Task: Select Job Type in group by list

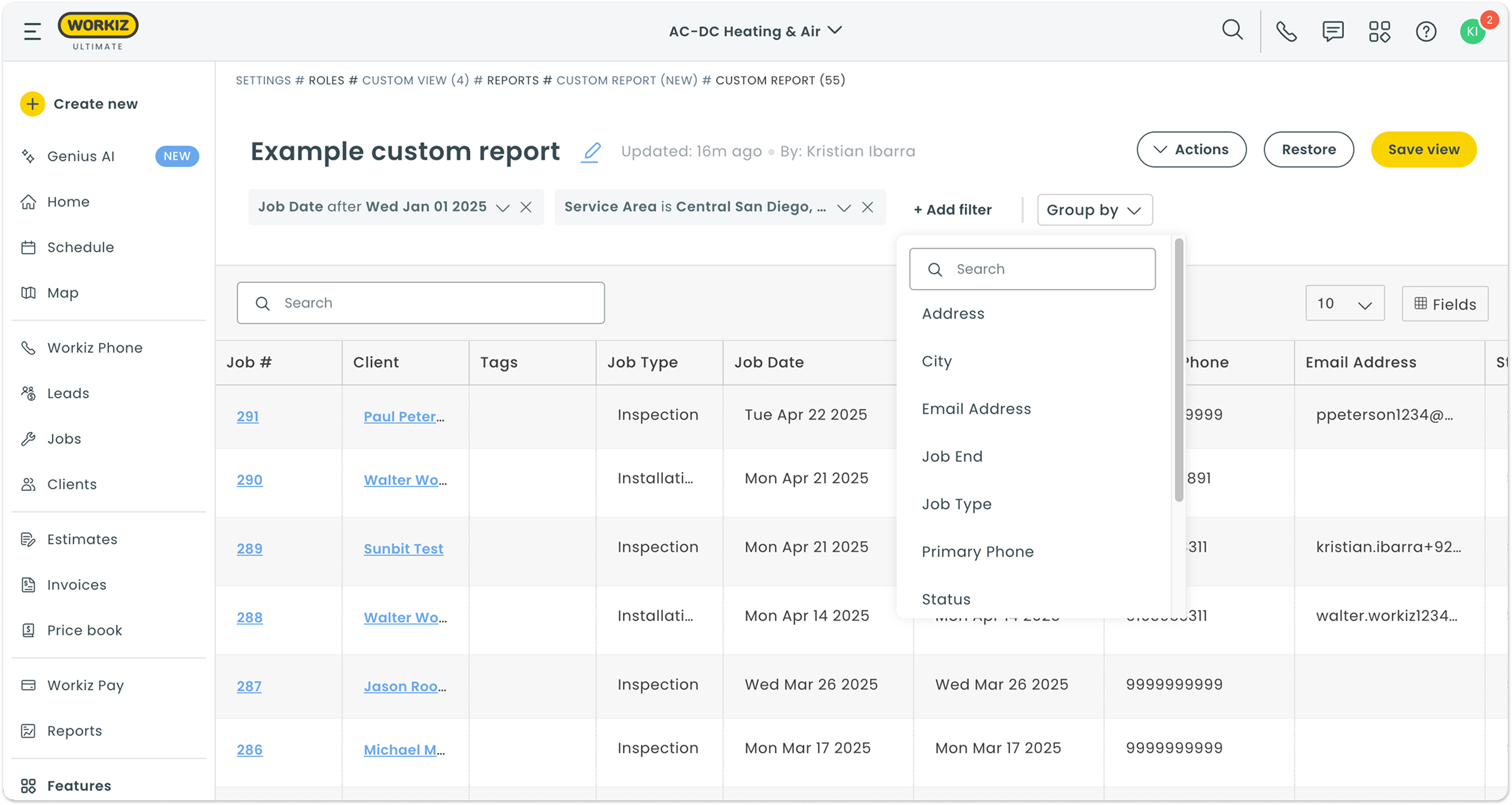Action: click(x=956, y=504)
